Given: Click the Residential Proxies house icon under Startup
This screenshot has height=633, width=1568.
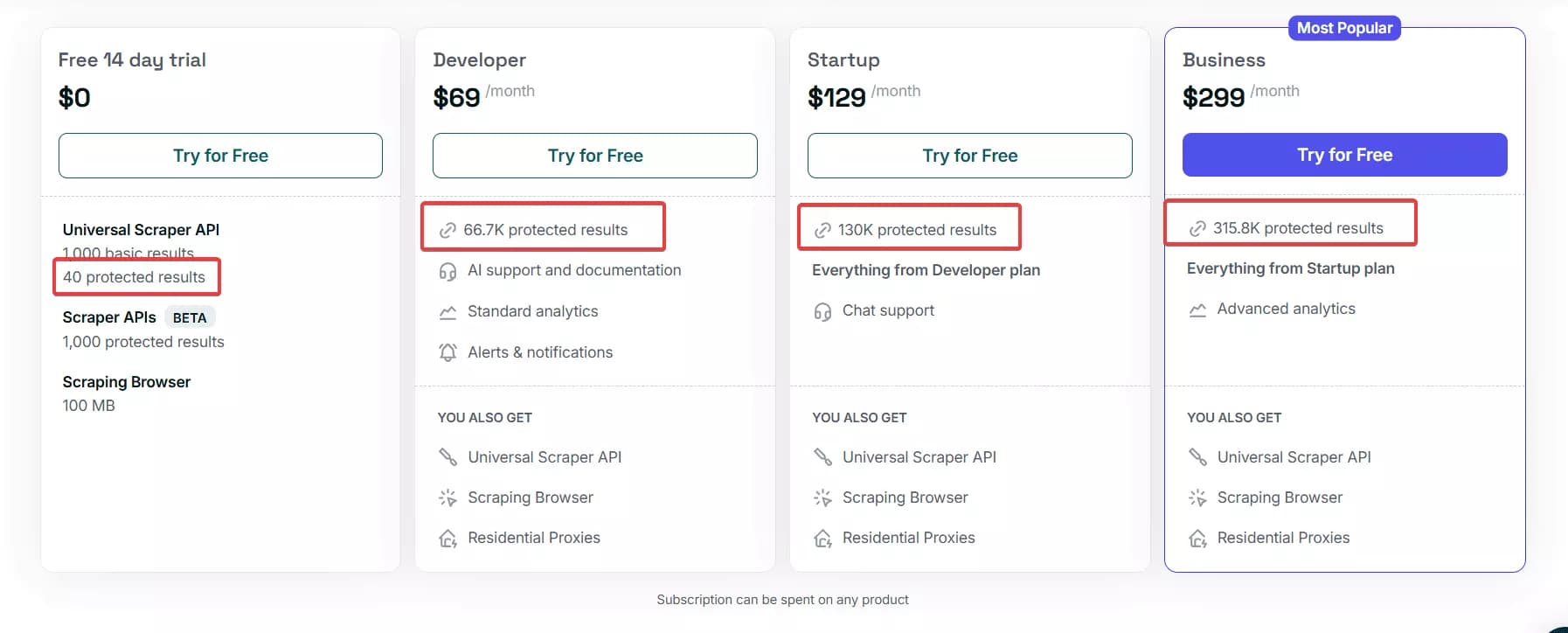Looking at the screenshot, I should tap(822, 538).
